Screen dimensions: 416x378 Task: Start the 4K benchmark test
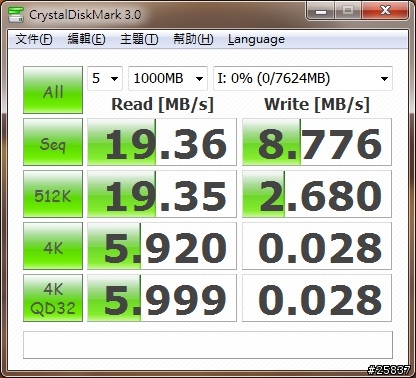(53, 246)
